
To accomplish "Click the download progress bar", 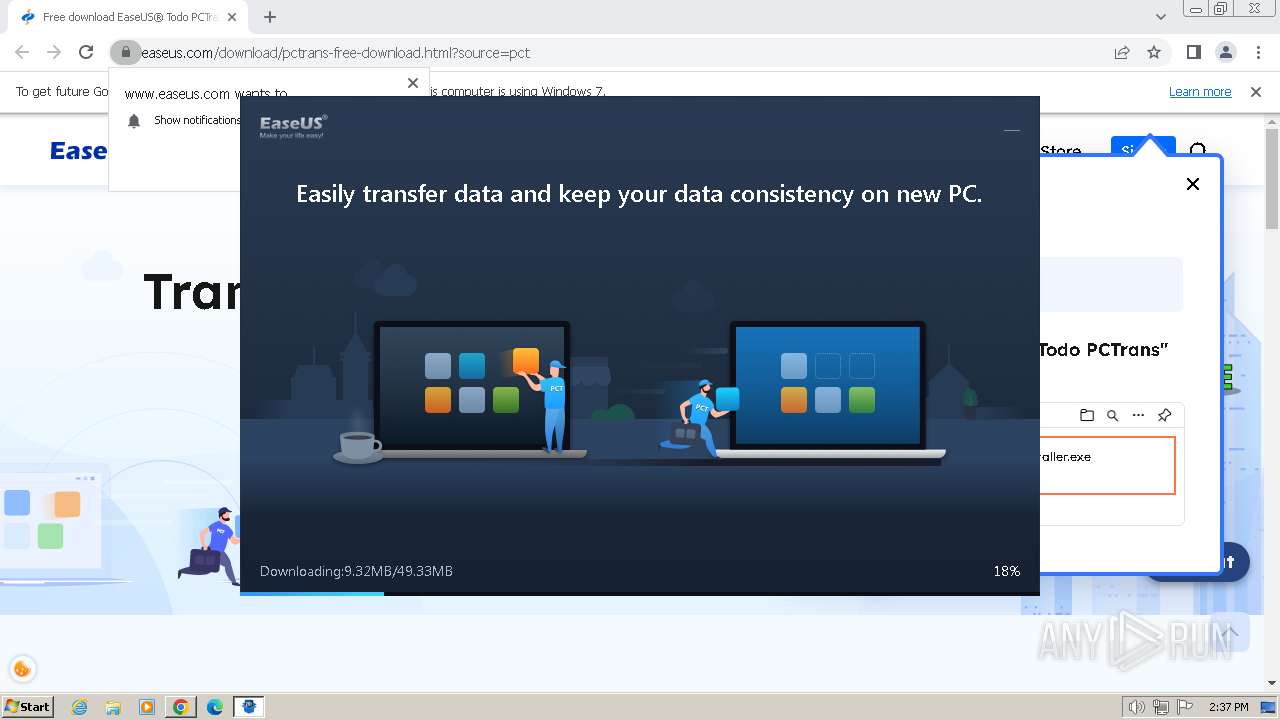I will pos(640,593).
